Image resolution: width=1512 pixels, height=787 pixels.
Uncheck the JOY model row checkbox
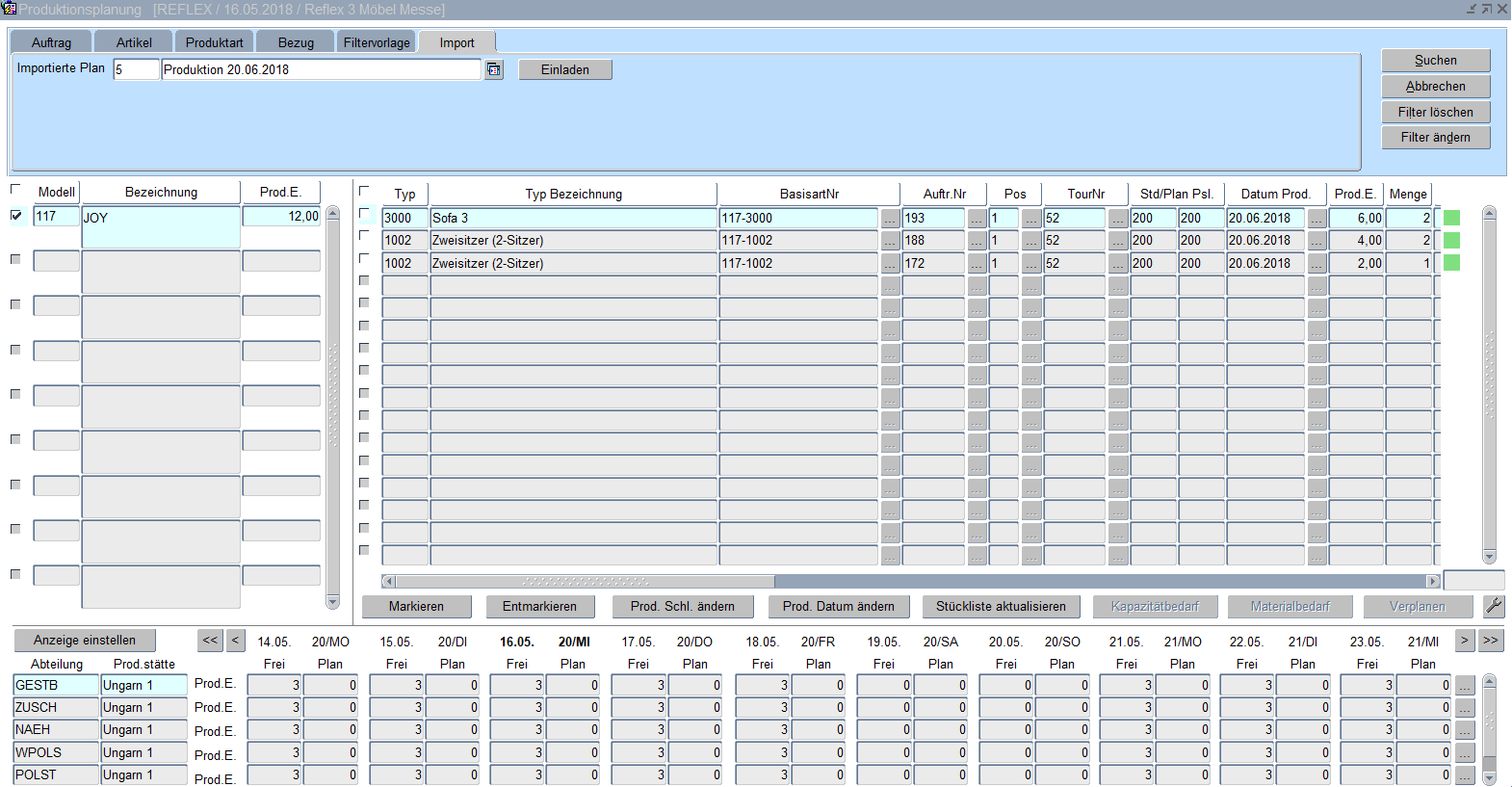(x=16, y=216)
